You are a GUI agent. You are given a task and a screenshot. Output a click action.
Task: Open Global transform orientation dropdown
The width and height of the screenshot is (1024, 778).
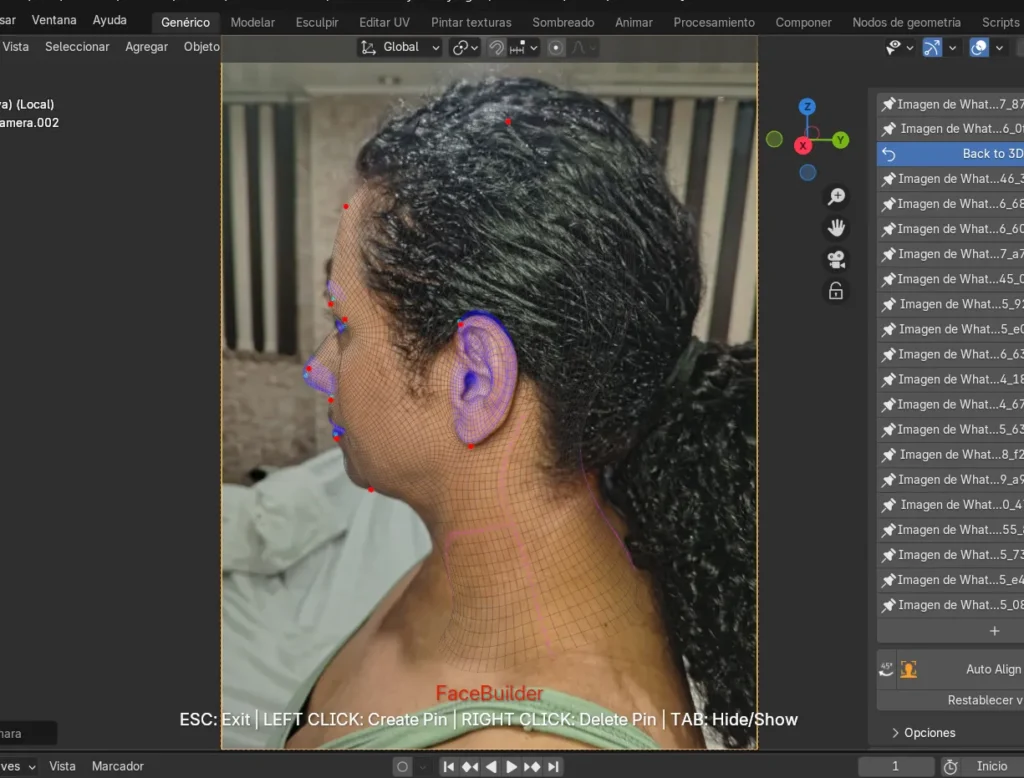pyautogui.click(x=400, y=48)
